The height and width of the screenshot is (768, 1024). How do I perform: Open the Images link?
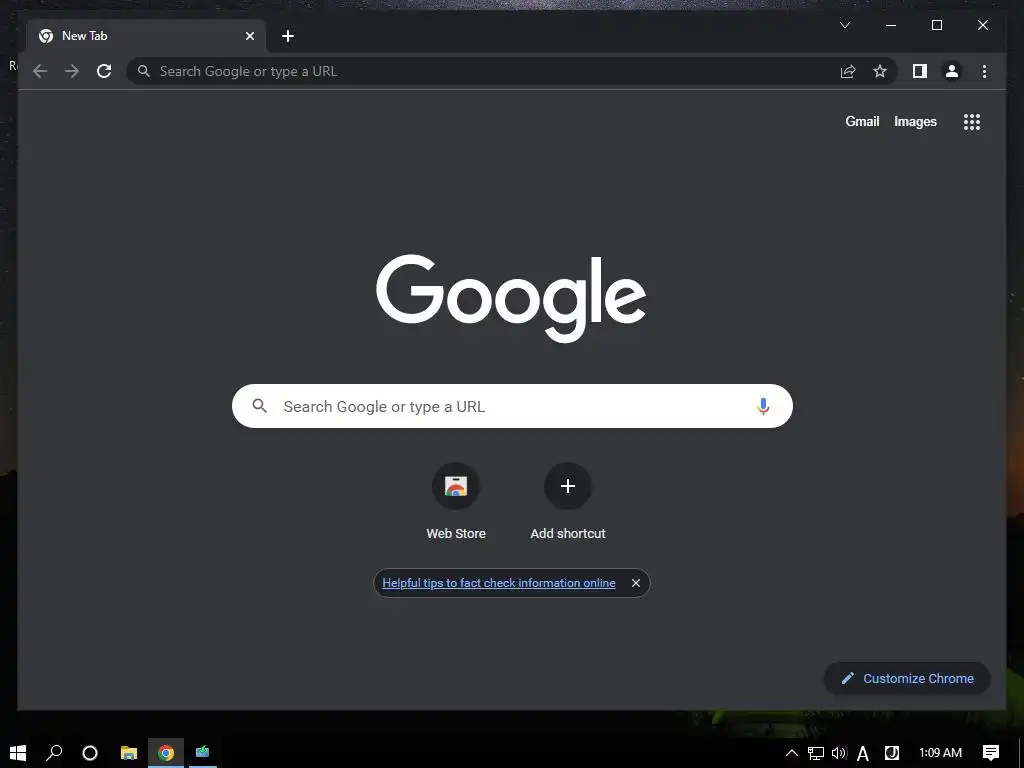(915, 121)
